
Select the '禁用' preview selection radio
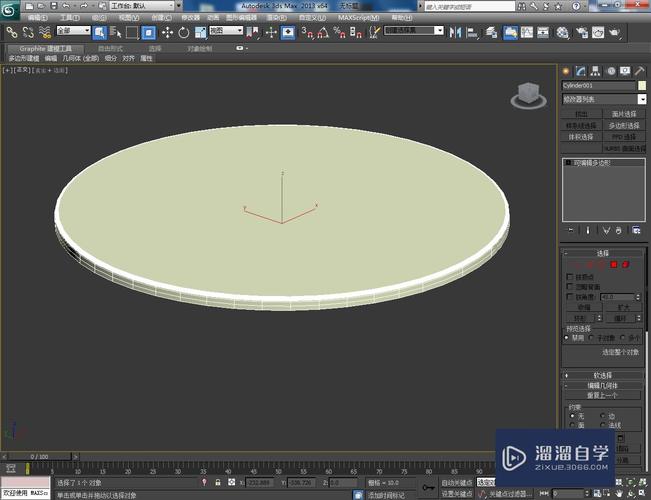(x=567, y=338)
